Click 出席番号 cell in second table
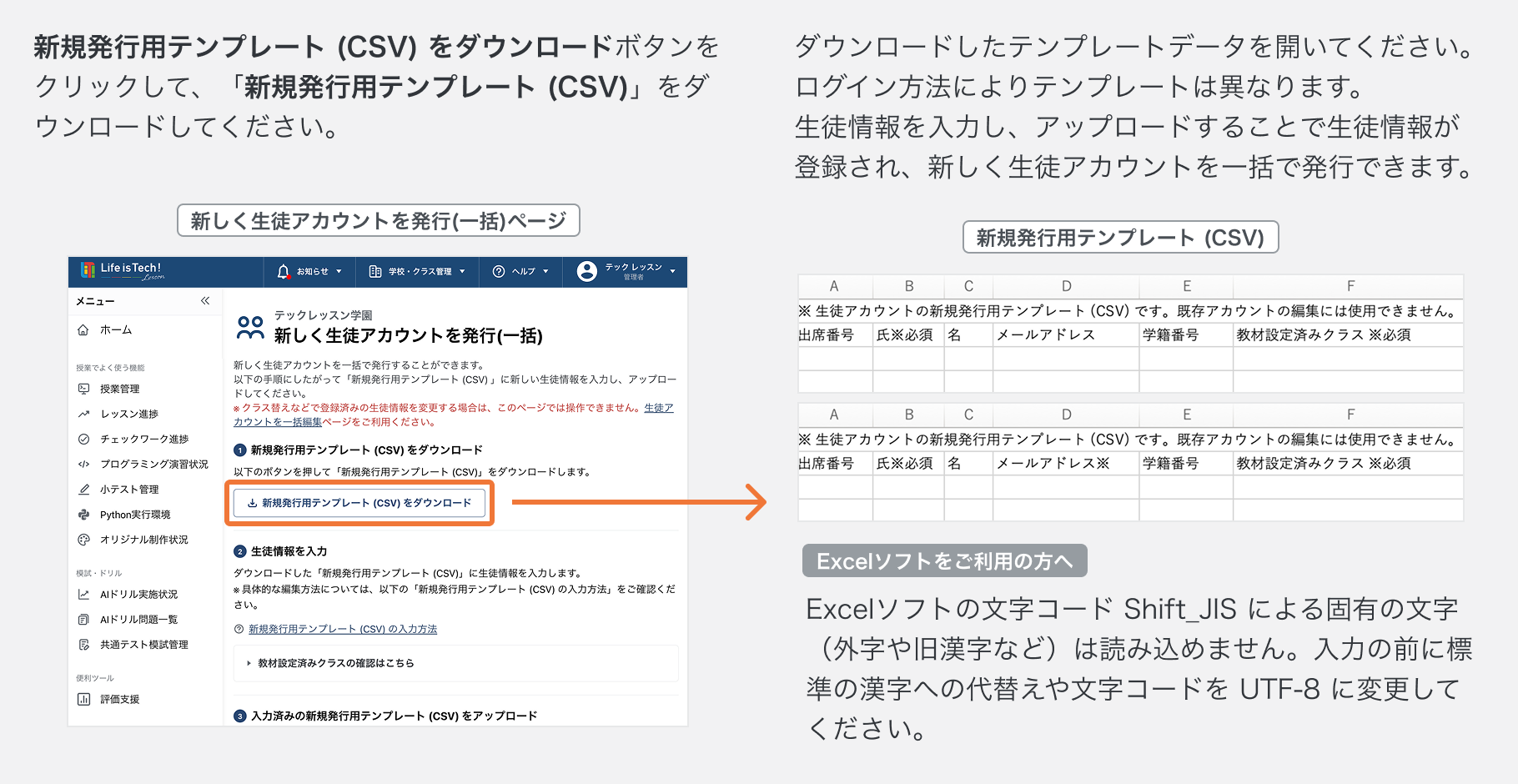Viewport: 1518px width, 784px height. tap(836, 463)
